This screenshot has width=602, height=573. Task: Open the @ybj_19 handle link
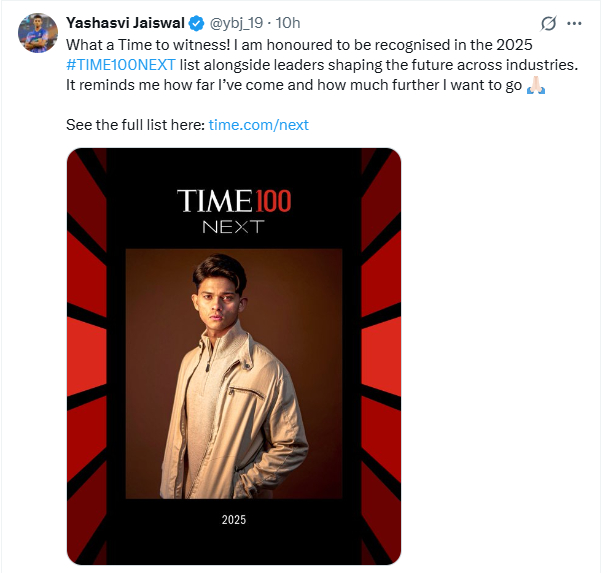(x=242, y=23)
